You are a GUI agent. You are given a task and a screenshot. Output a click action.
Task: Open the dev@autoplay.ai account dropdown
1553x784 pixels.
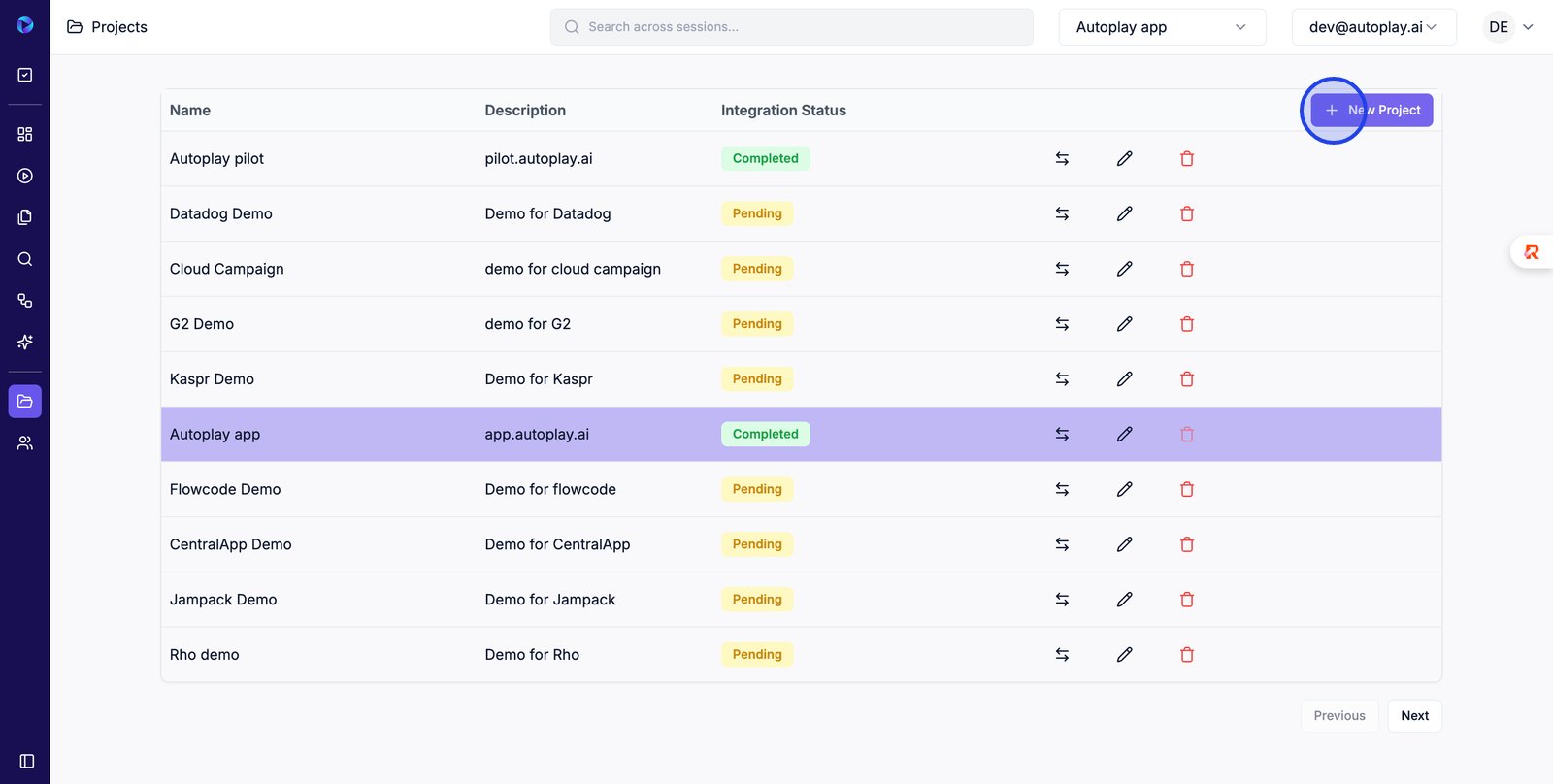pyautogui.click(x=1372, y=27)
